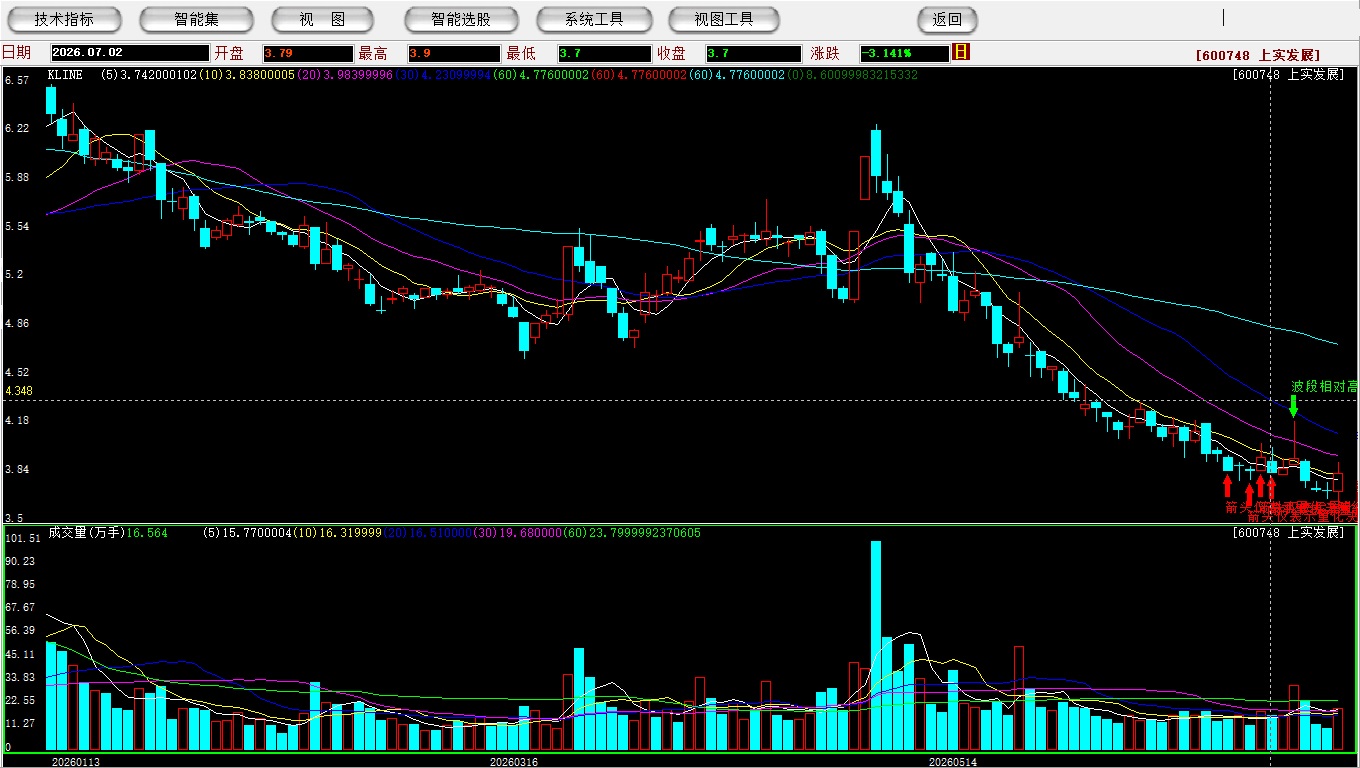Click the leftmost red up-arrow buy signal
Screen dimensions: 1360x768
[x=1228, y=486]
